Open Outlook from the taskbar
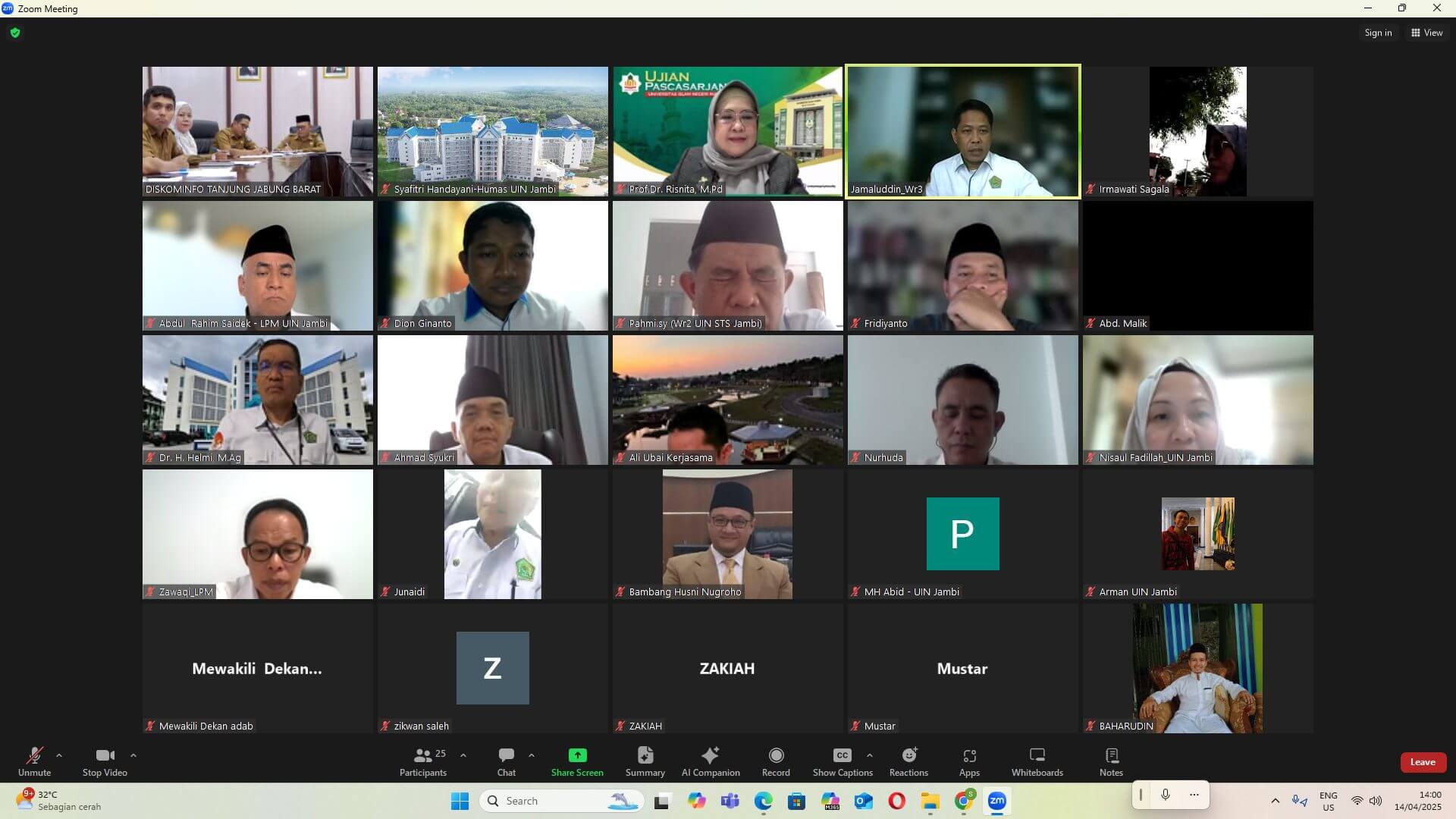1456x819 pixels. [x=863, y=801]
